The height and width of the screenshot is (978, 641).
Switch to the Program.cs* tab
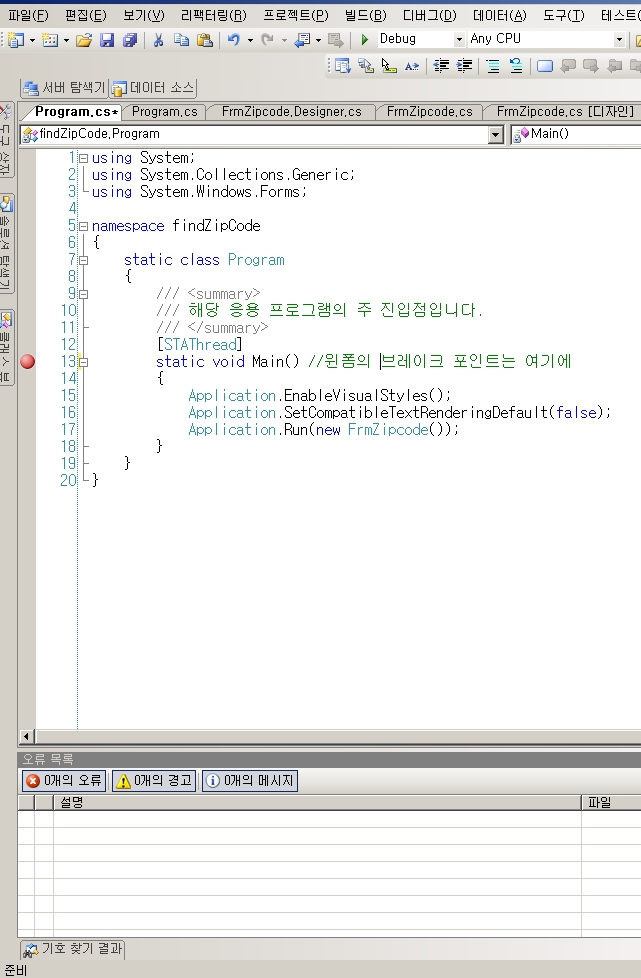point(76,112)
